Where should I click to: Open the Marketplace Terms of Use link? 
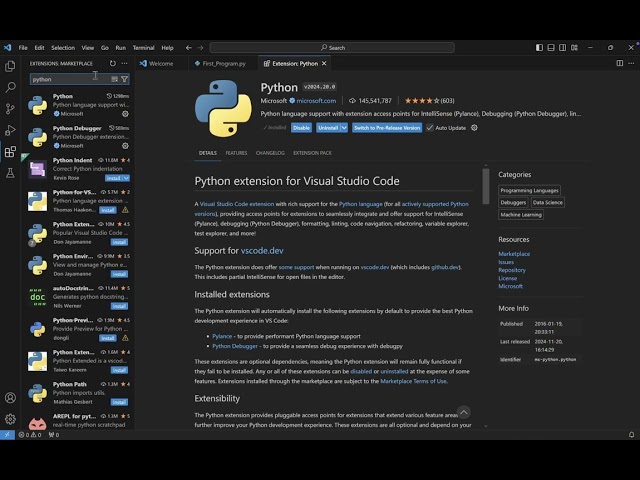point(413,381)
